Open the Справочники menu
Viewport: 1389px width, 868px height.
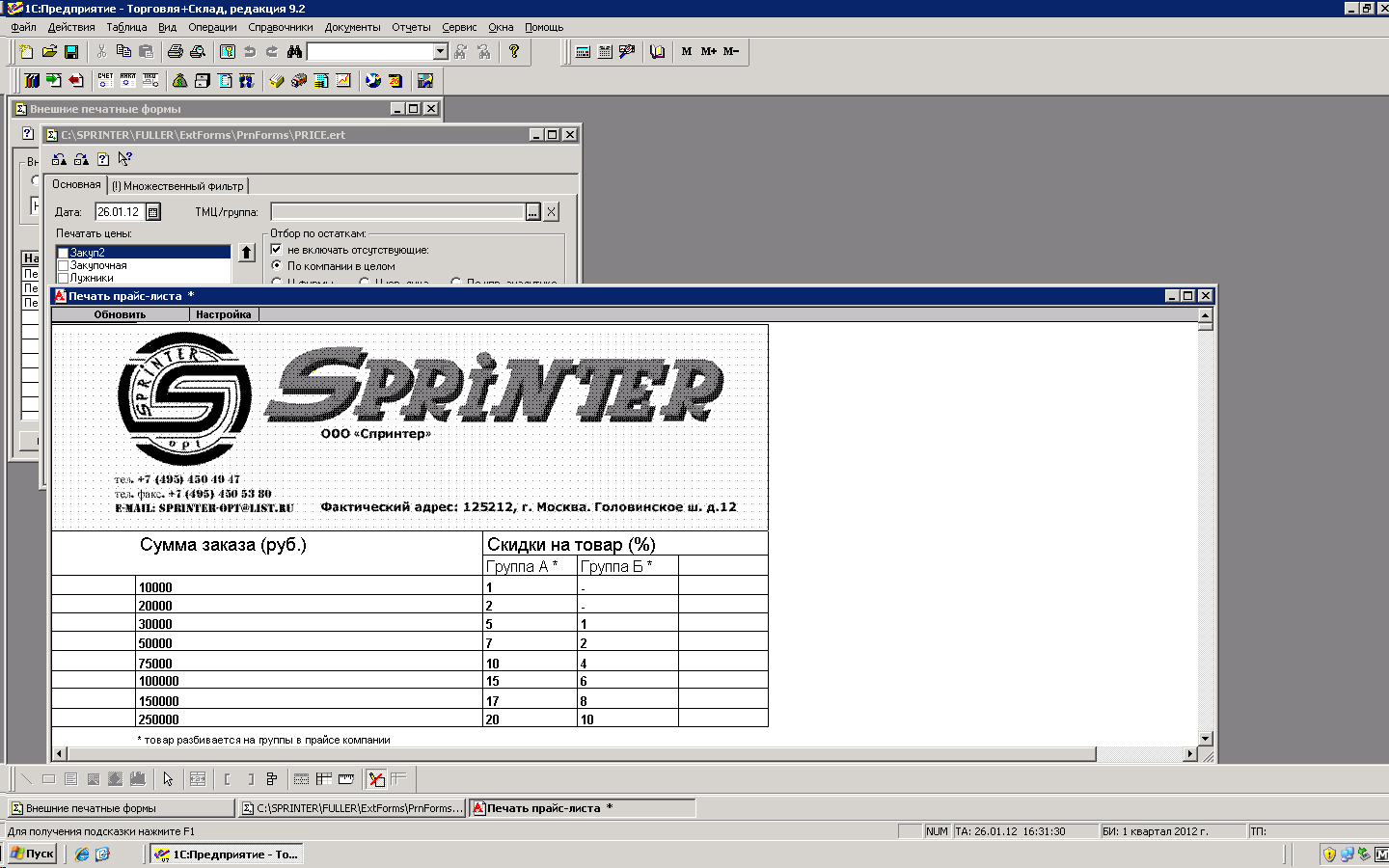tap(281, 27)
